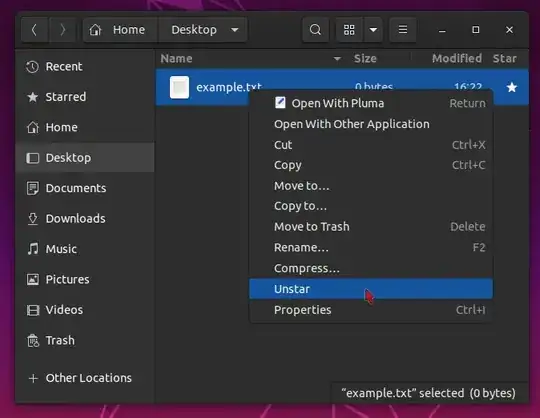Open Music in the sidebar

(85, 249)
